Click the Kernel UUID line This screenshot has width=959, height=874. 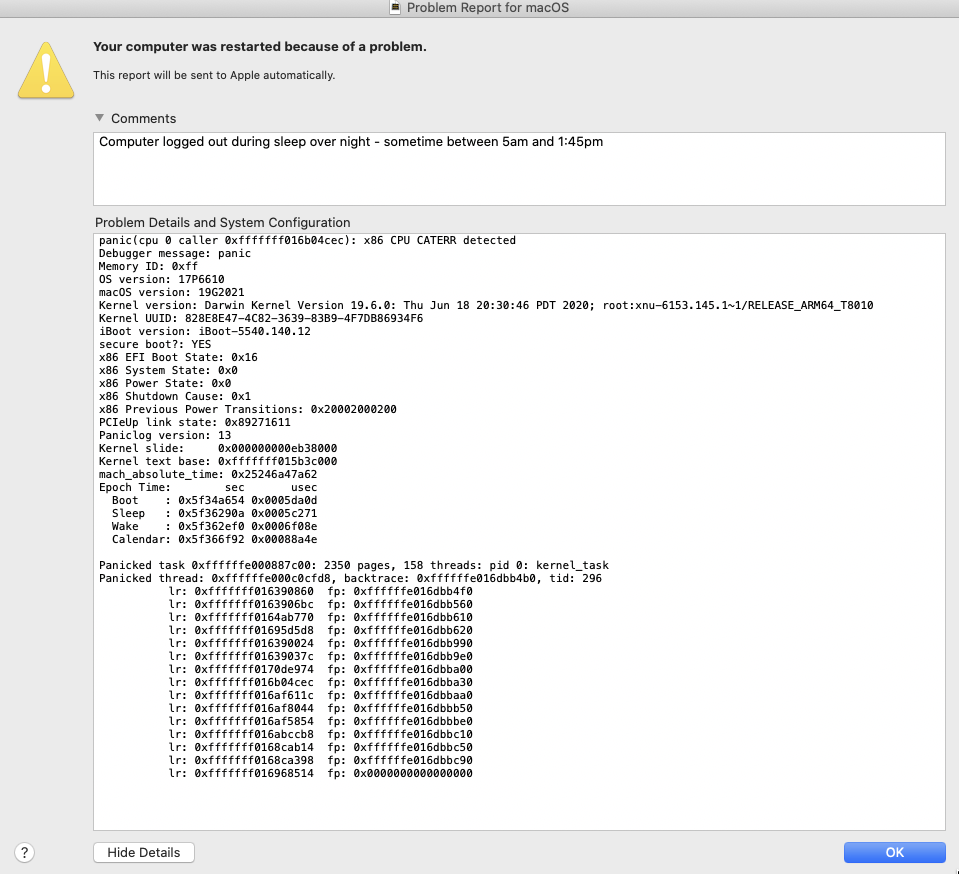point(261,318)
